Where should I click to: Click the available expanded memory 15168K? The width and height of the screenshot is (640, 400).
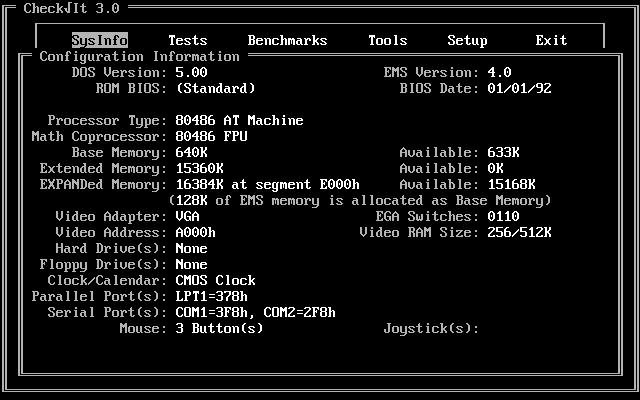pos(511,184)
